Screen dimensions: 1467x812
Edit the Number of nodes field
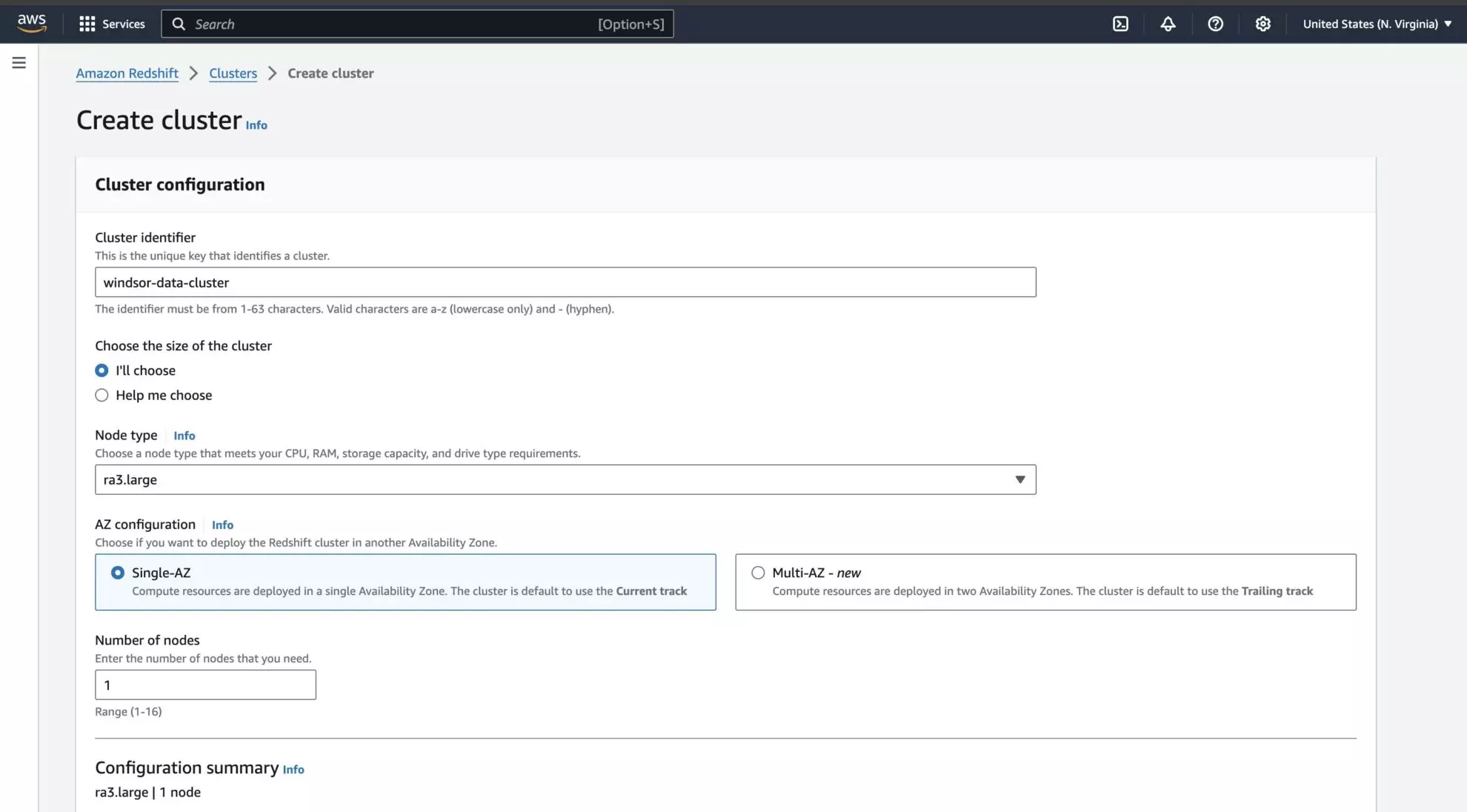pyautogui.click(x=205, y=685)
